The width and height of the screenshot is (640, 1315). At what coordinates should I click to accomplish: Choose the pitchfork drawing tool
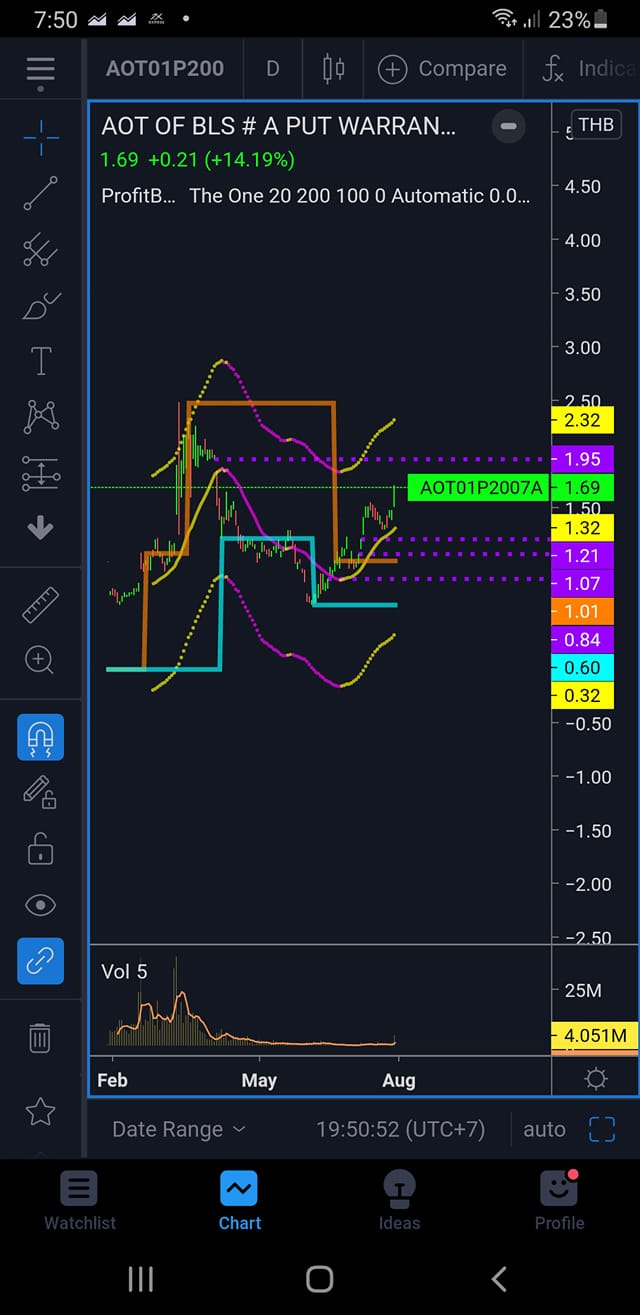(40, 249)
